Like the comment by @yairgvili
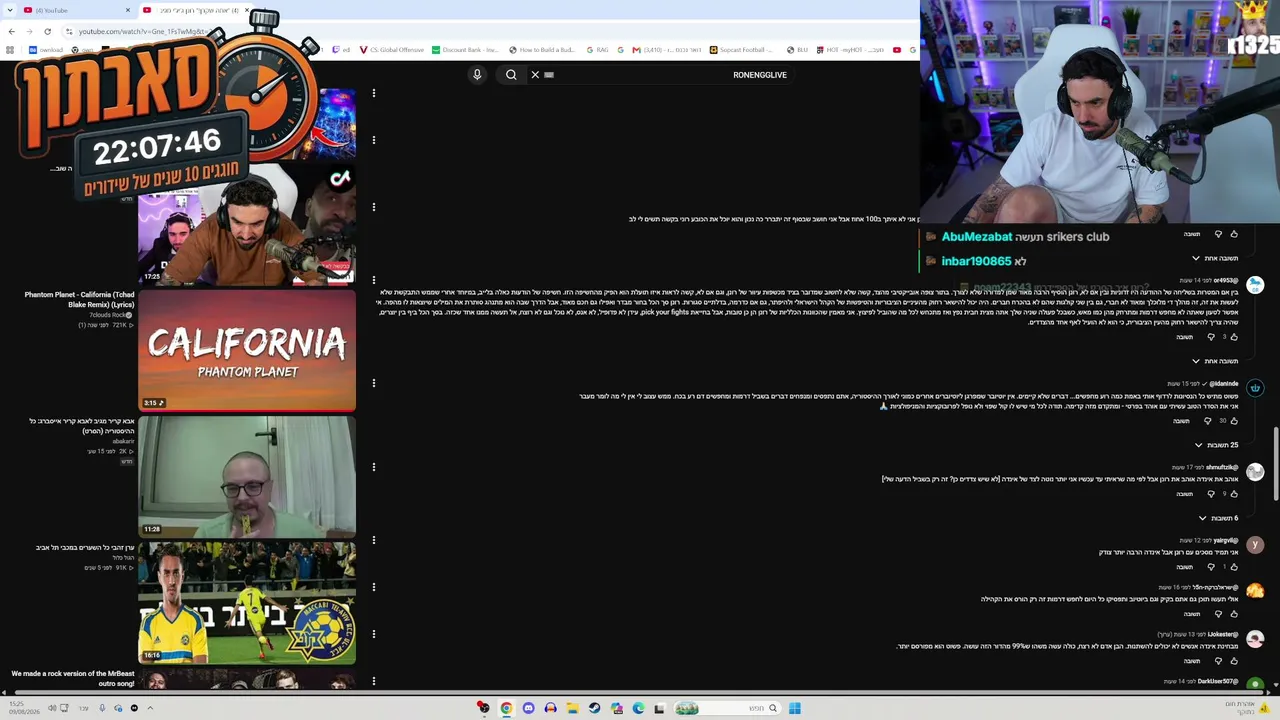Viewport: 1280px width, 720px height. (1234, 567)
